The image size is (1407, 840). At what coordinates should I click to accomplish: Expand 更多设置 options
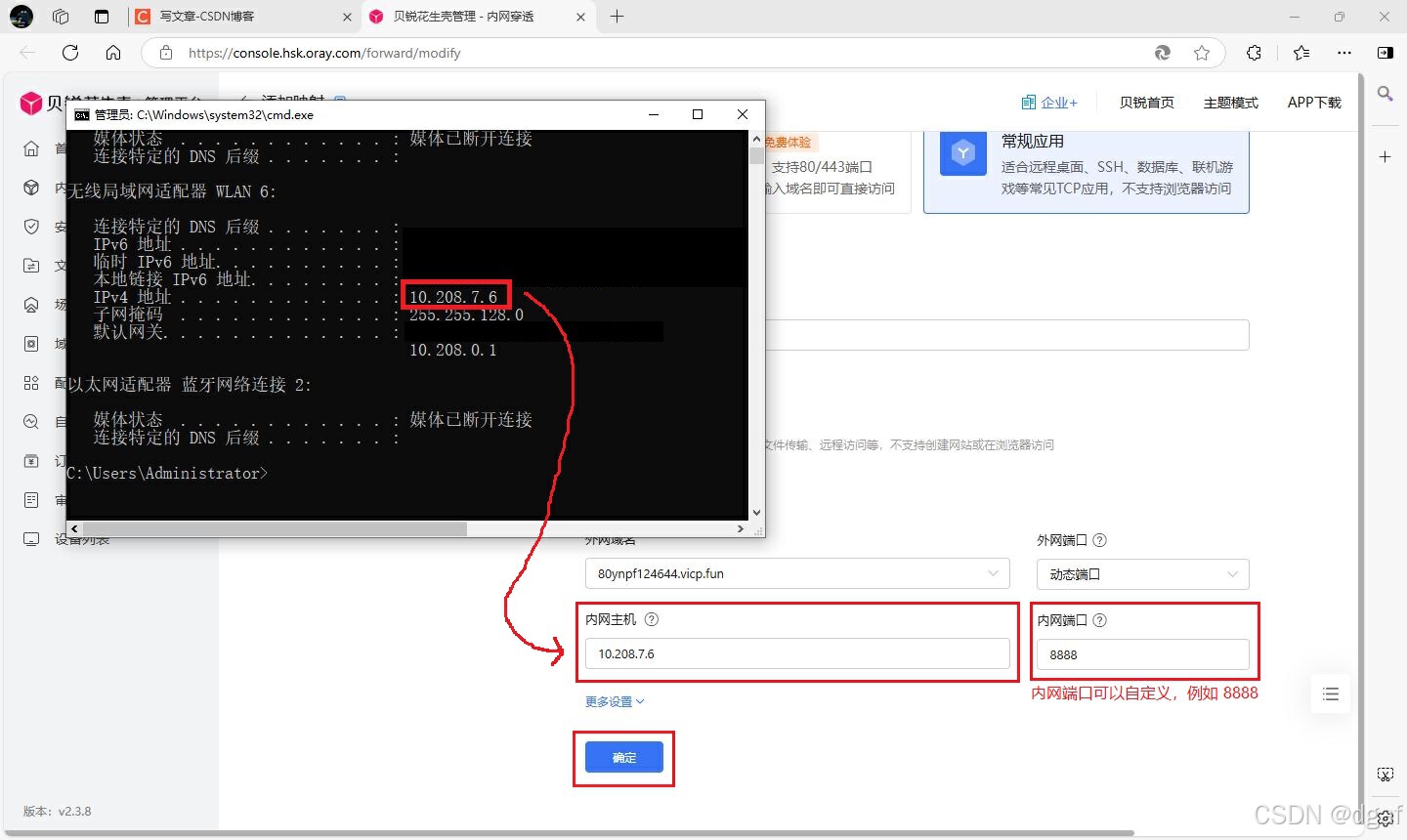615,700
